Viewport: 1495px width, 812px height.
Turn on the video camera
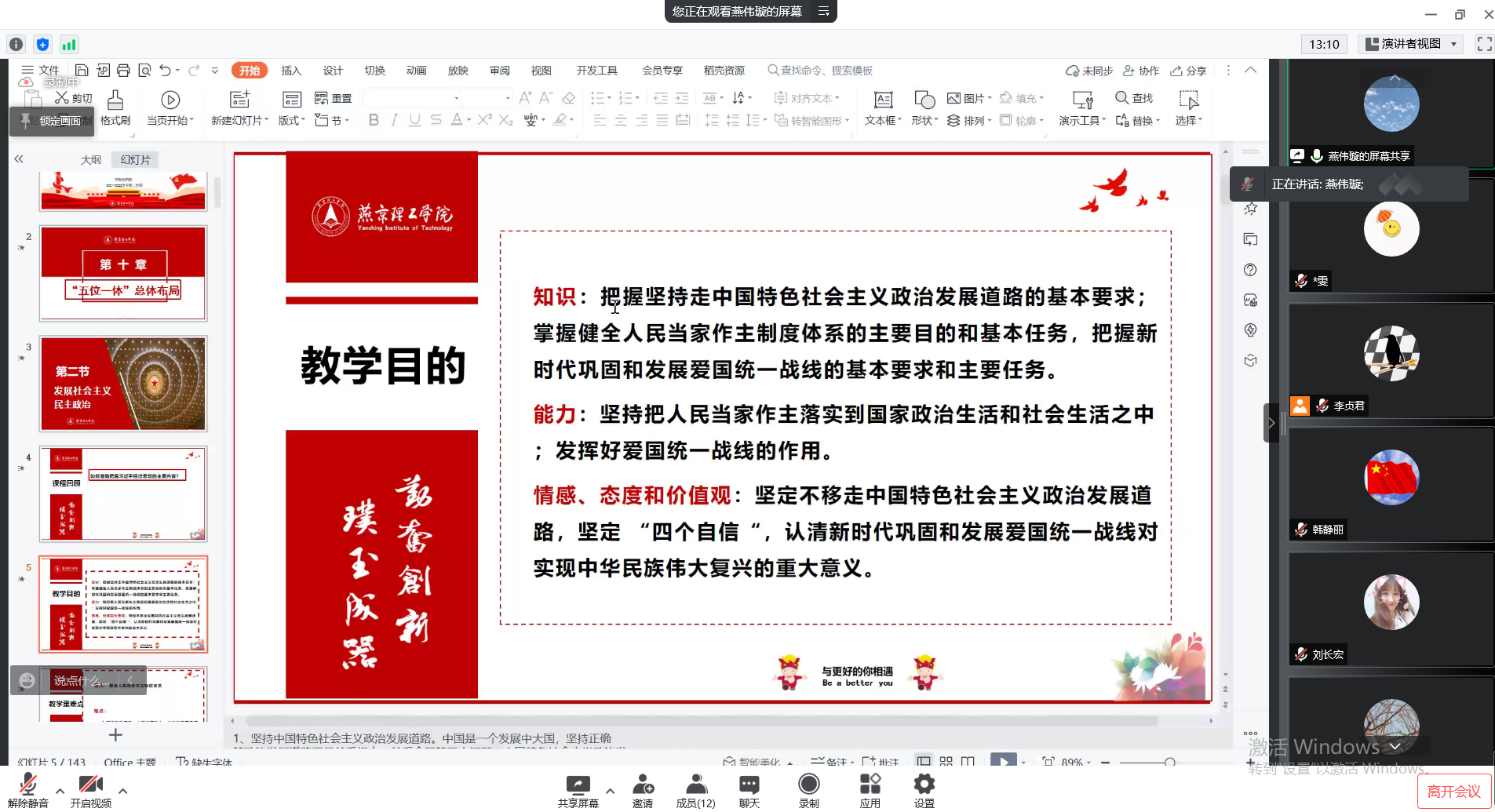tap(90, 785)
